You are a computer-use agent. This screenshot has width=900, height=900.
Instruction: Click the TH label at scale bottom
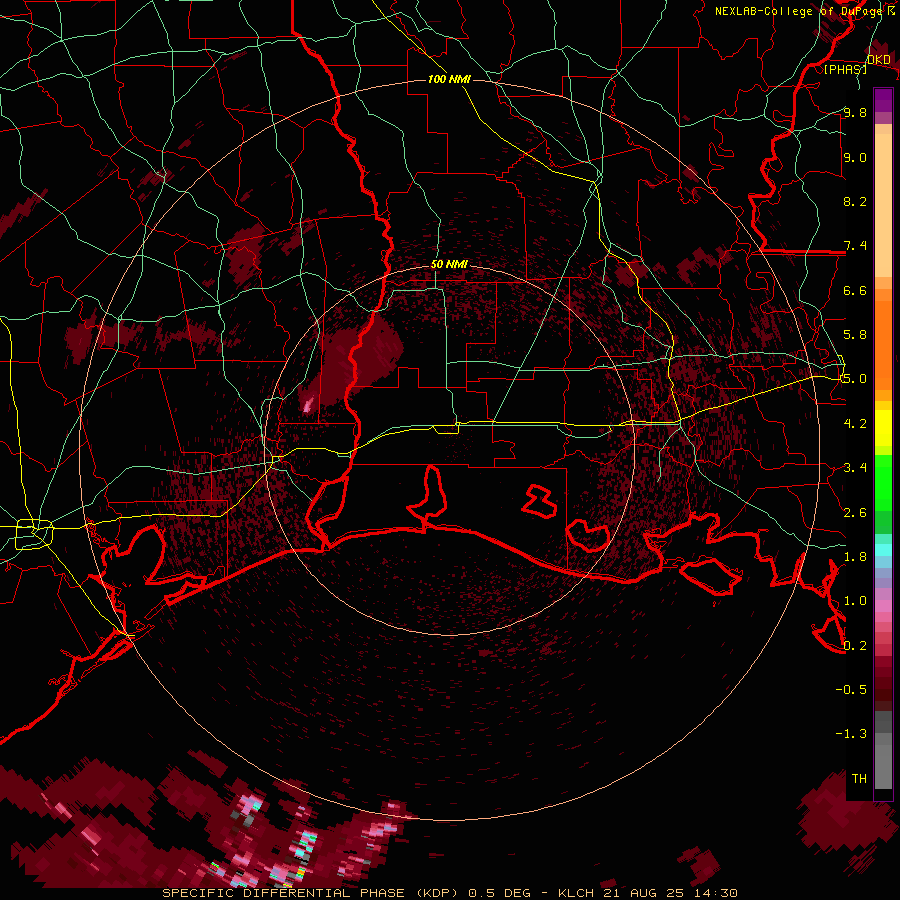859,779
